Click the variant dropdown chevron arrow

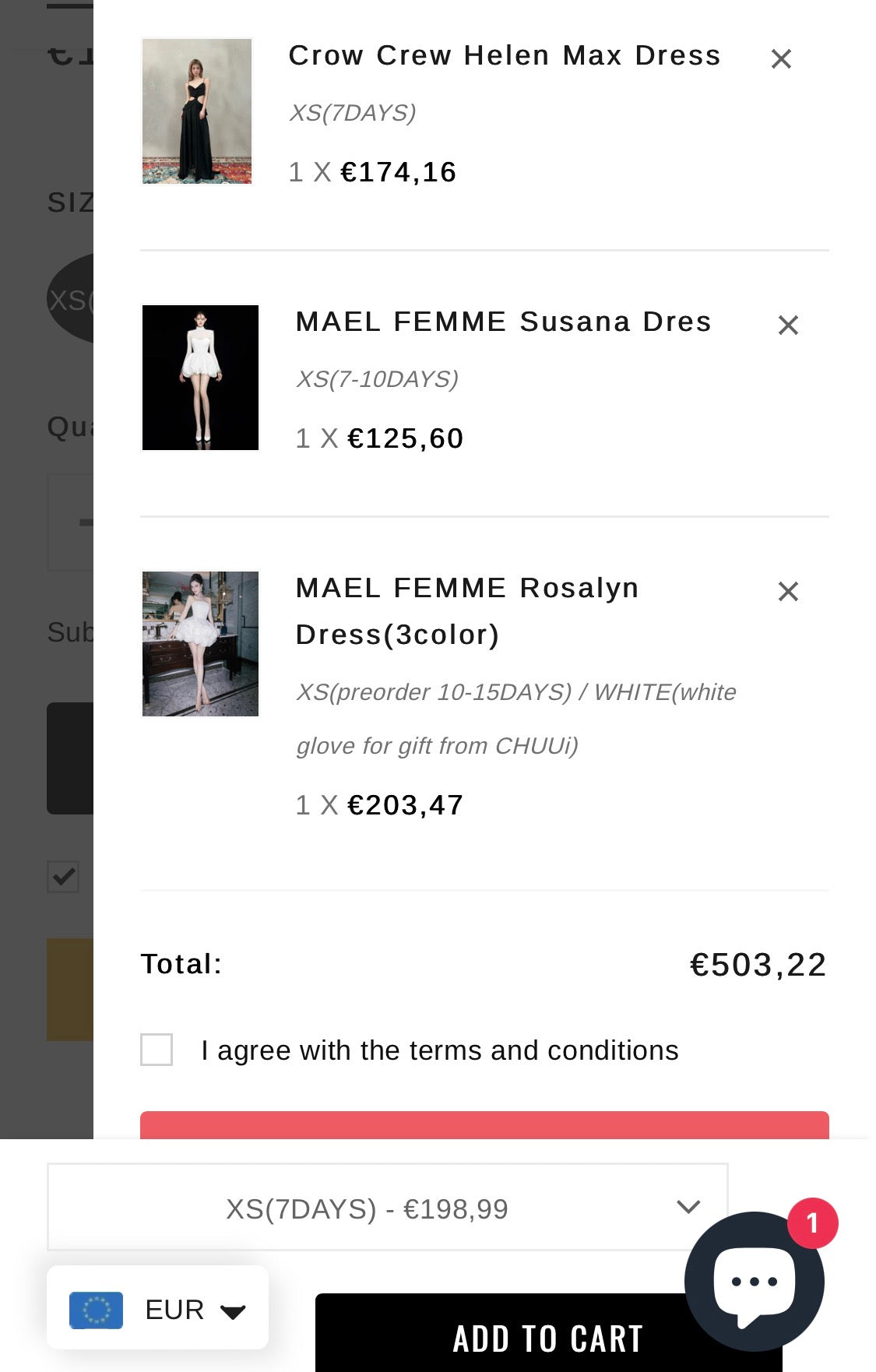(688, 1207)
